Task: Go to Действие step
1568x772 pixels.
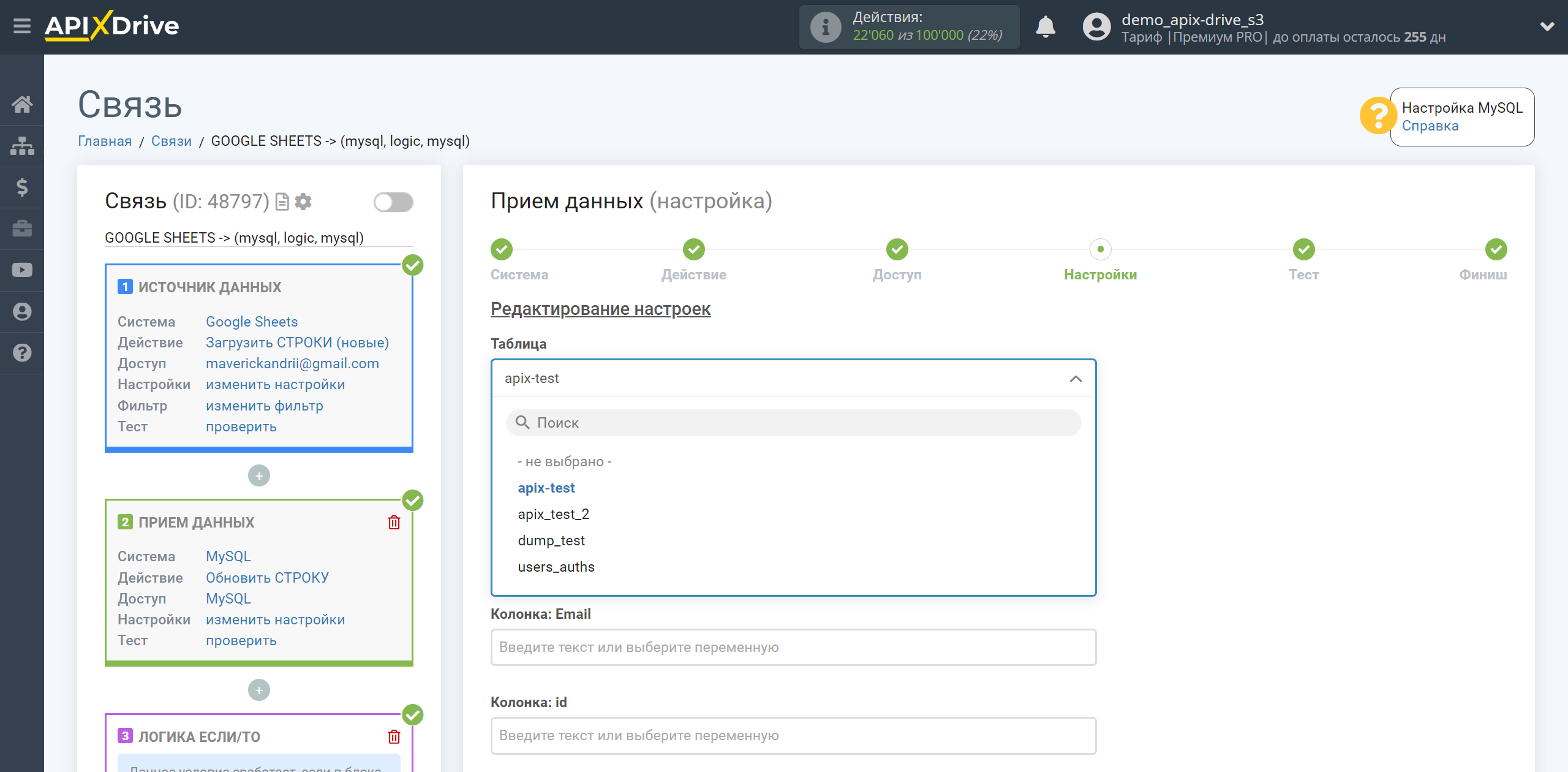Action: [694, 249]
